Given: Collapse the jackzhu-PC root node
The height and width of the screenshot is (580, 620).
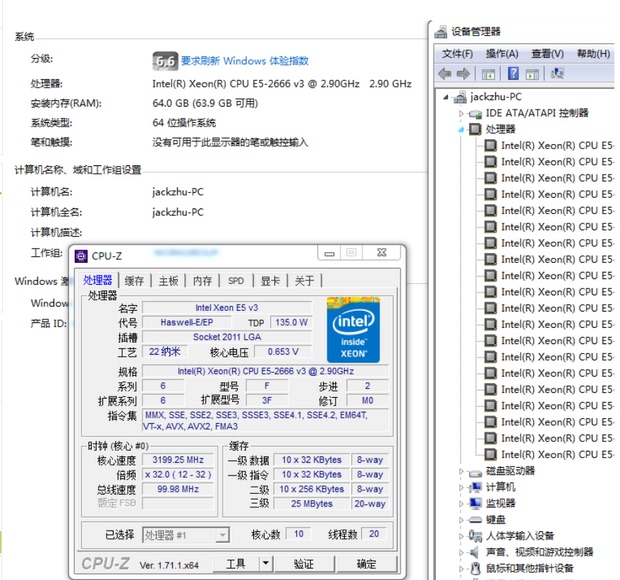Looking at the screenshot, I should (446, 97).
